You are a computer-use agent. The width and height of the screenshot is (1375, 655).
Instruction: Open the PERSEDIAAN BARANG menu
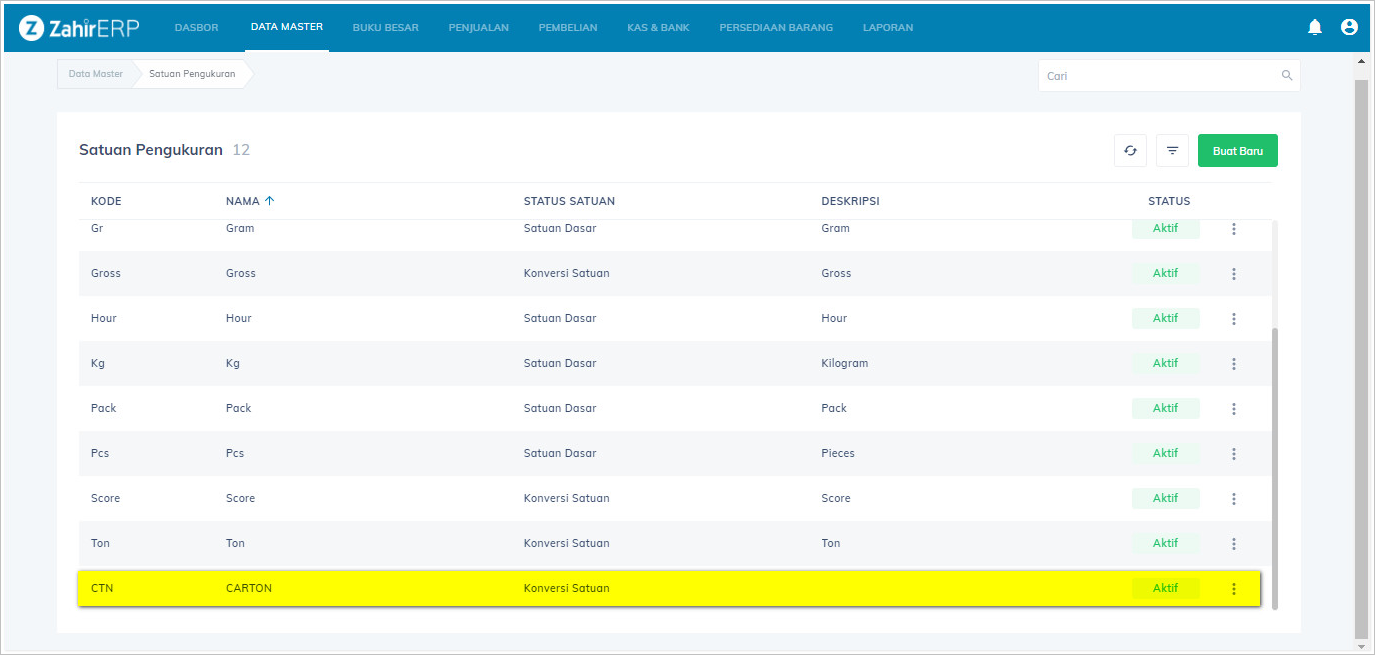[x=775, y=28]
